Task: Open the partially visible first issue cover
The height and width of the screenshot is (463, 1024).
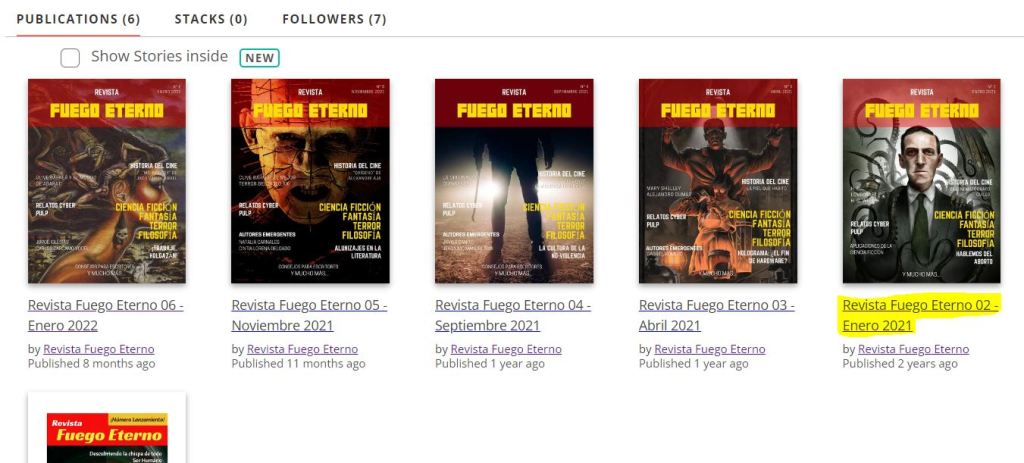Action: 106,428
